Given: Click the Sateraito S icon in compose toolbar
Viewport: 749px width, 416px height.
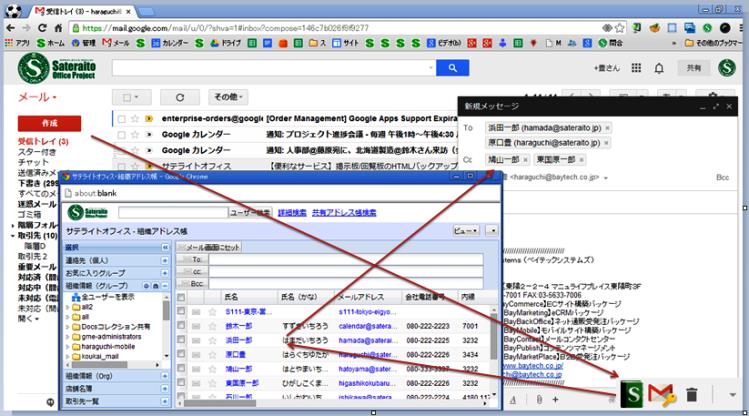Looking at the screenshot, I should point(631,394).
